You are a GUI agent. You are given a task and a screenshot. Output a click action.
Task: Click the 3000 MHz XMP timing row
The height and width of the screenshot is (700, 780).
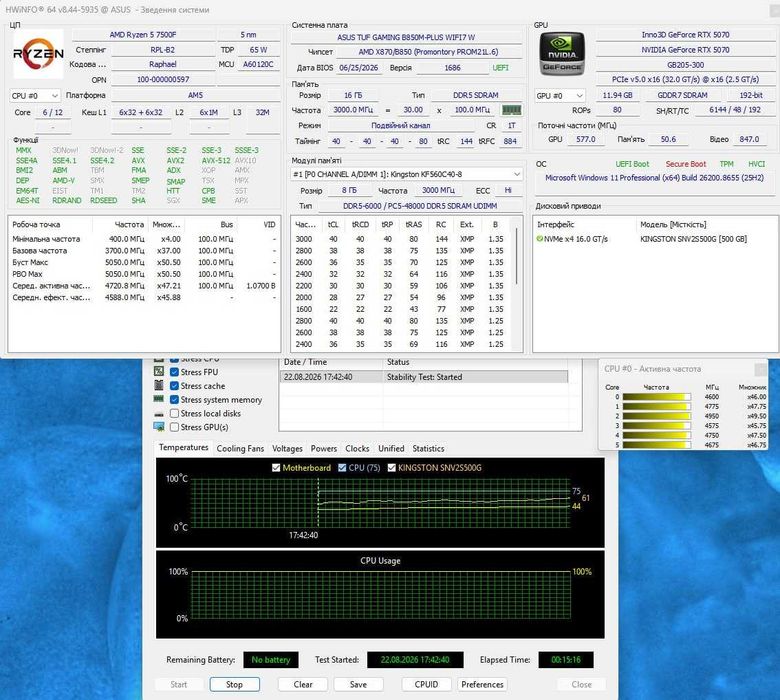[402, 239]
